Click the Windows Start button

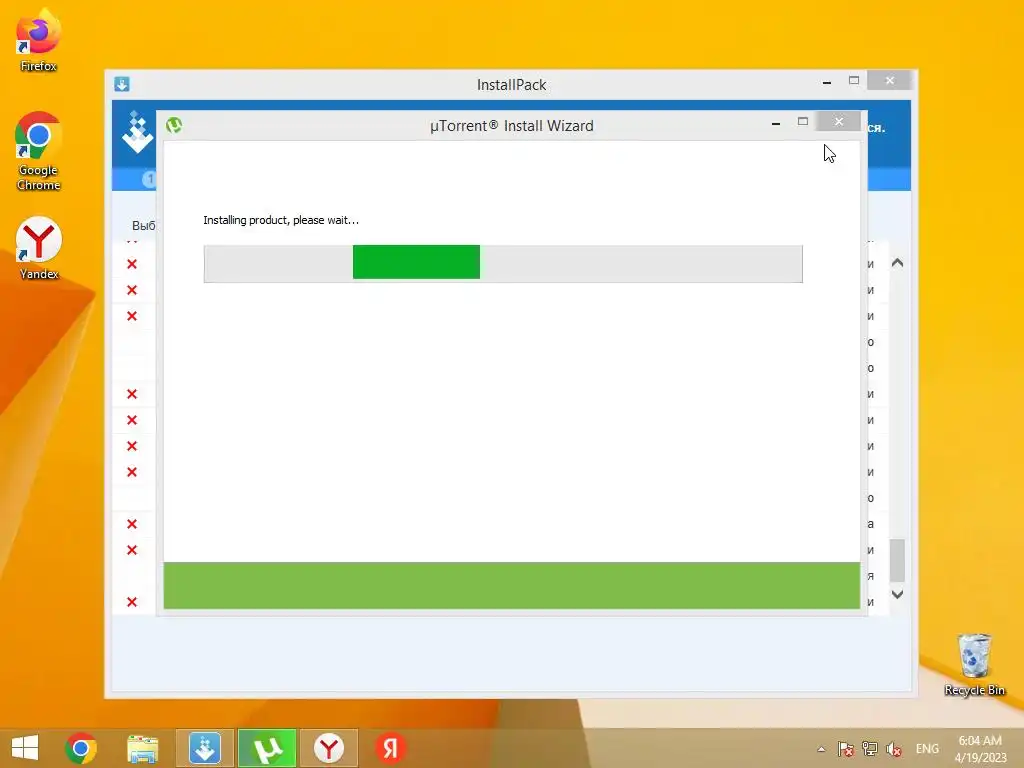(25, 748)
